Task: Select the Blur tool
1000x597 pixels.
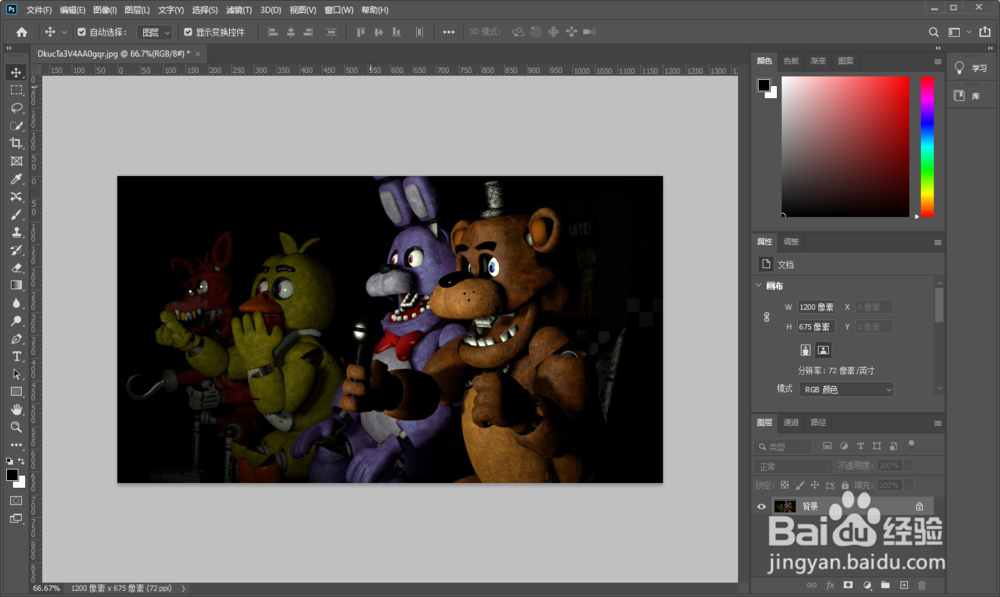Action: [16, 303]
